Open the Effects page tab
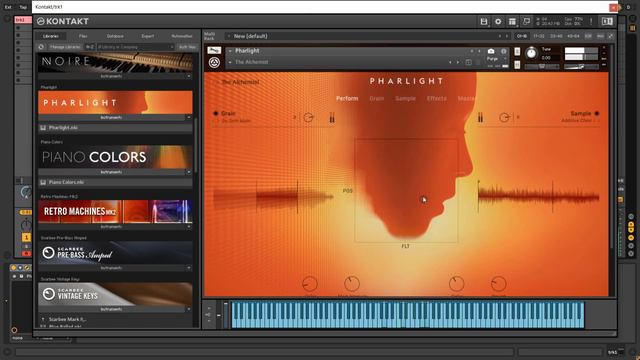Image resolution: width=640 pixels, height=360 pixels. coord(436,98)
